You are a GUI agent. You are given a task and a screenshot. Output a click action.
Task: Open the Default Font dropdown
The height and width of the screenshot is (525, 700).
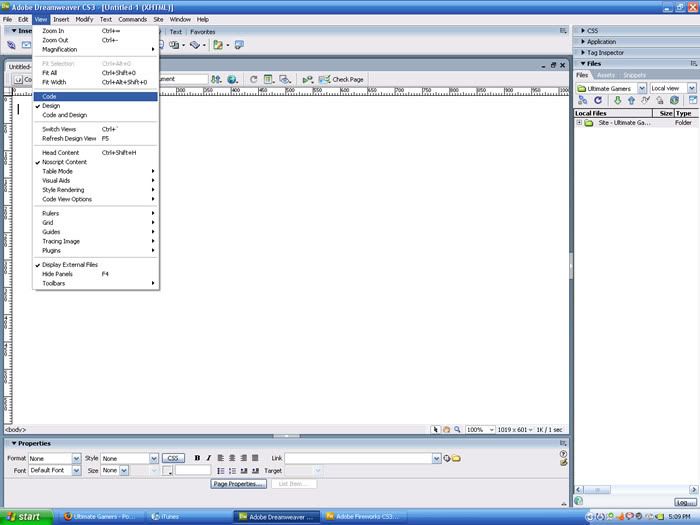click(76, 471)
